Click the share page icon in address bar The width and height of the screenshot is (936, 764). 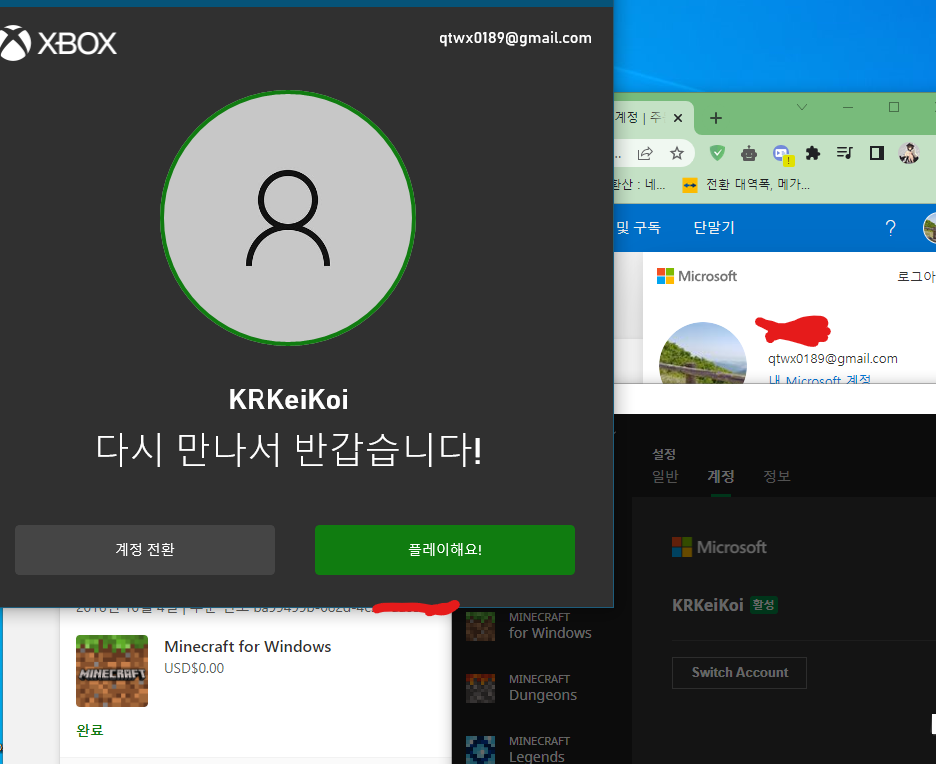coord(645,154)
